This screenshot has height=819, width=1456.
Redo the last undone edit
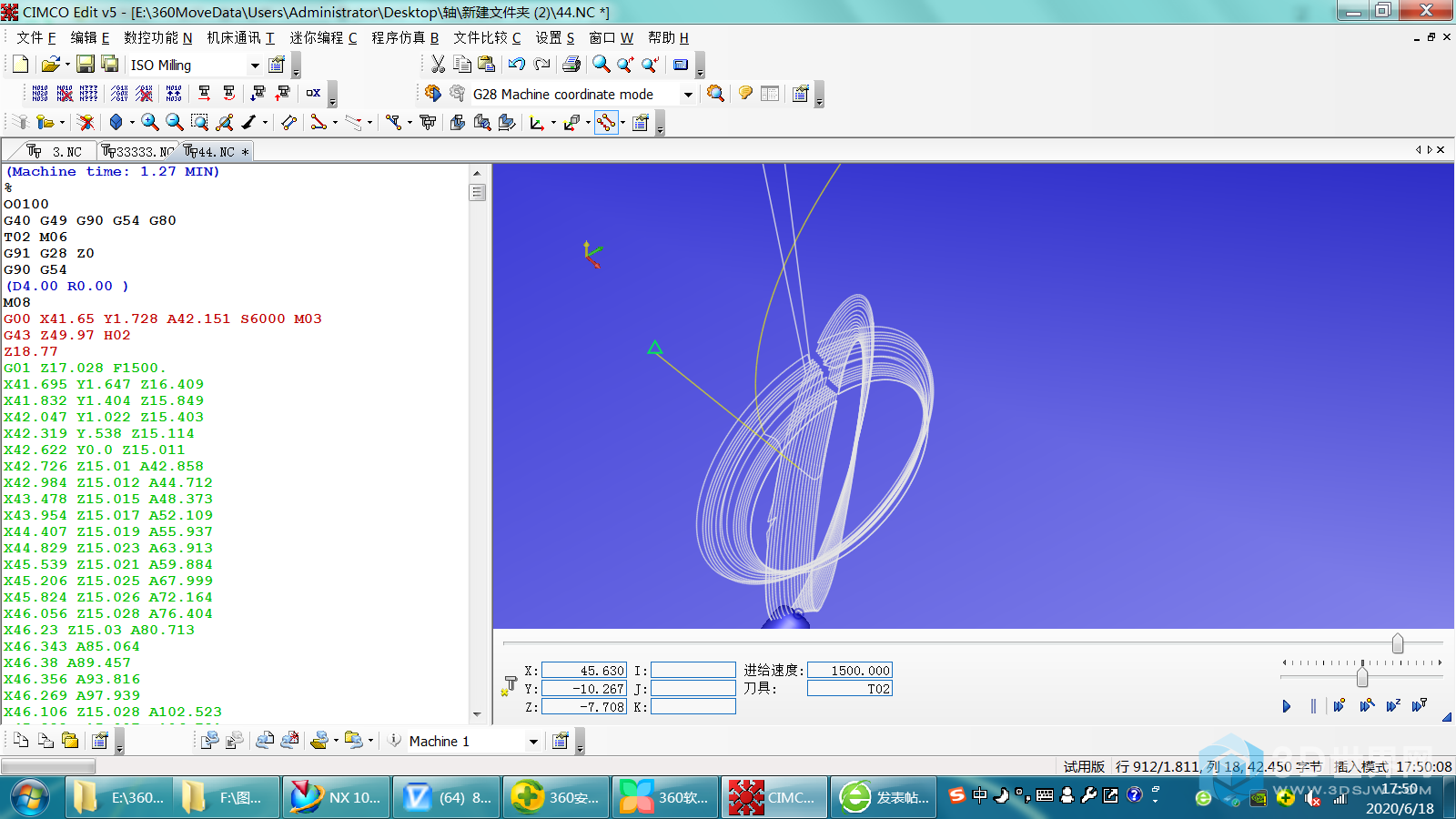[542, 65]
